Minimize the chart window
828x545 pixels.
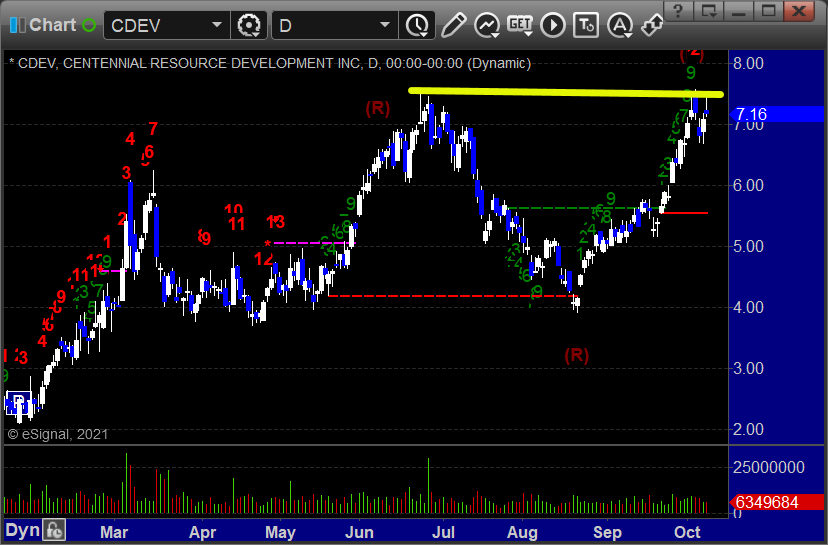739,11
